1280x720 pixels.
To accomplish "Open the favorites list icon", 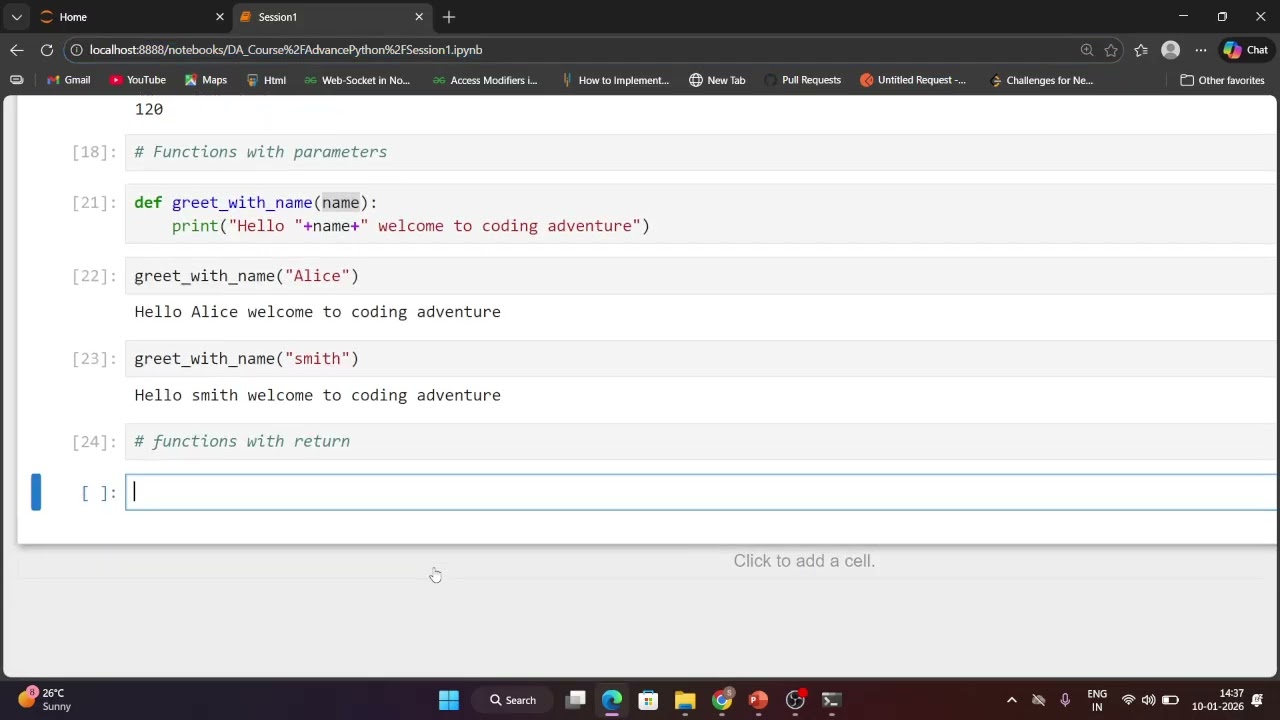I will tap(1141, 50).
